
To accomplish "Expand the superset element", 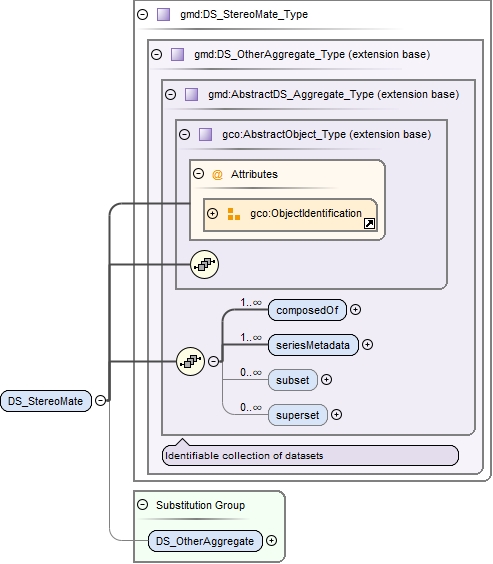I will click(336, 415).
